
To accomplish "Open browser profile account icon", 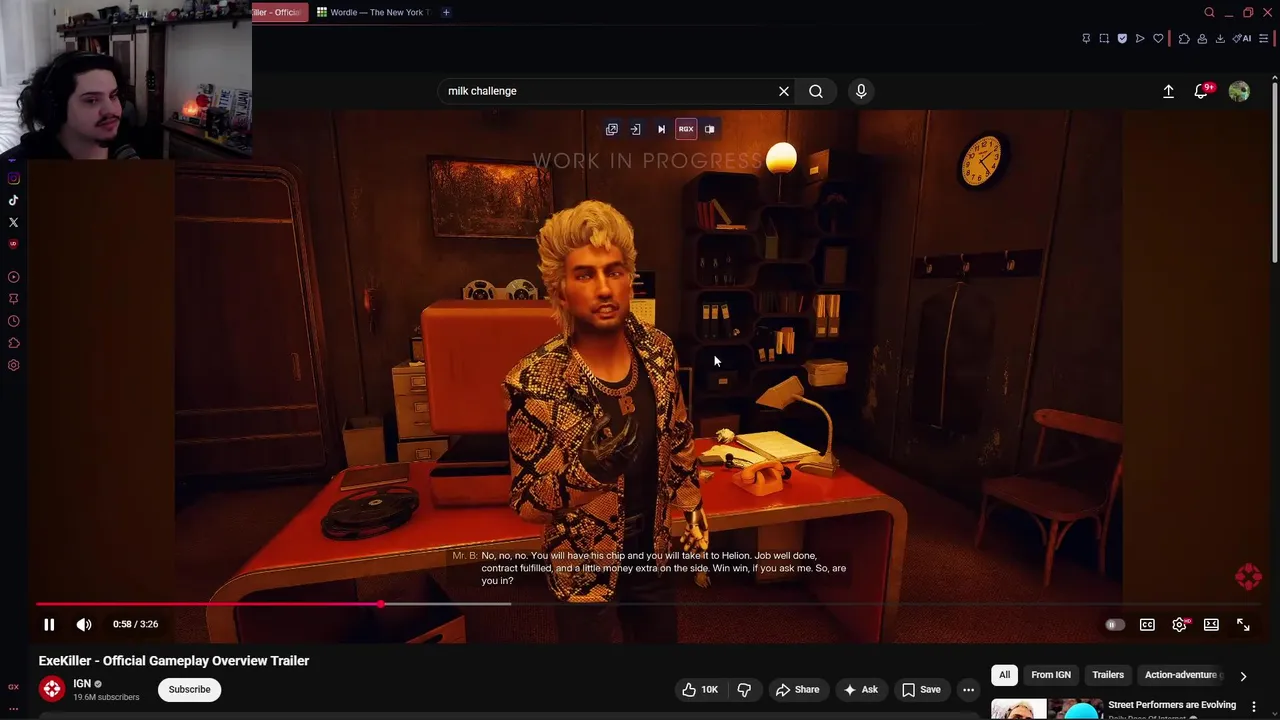I will tap(1202, 39).
